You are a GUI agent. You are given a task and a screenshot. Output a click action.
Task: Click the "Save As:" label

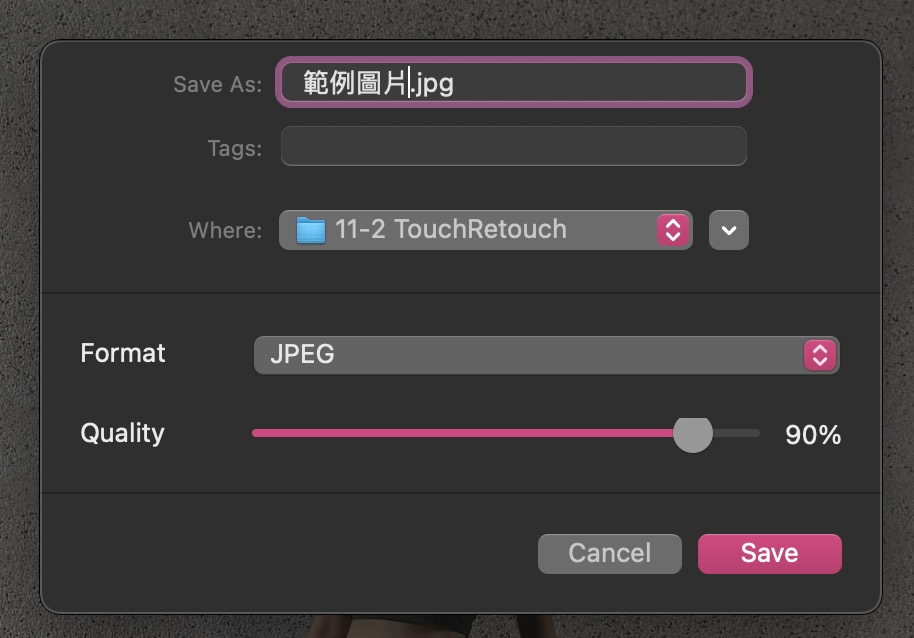tap(217, 84)
